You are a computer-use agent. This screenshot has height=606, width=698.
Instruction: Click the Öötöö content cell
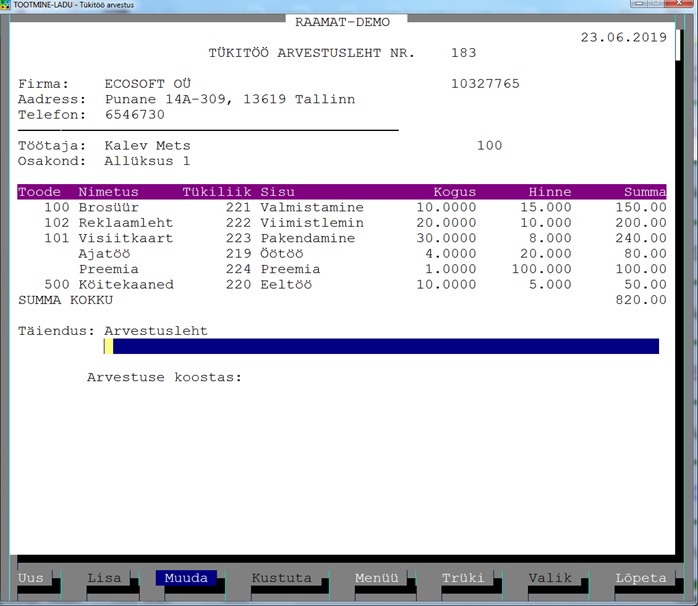pos(282,254)
